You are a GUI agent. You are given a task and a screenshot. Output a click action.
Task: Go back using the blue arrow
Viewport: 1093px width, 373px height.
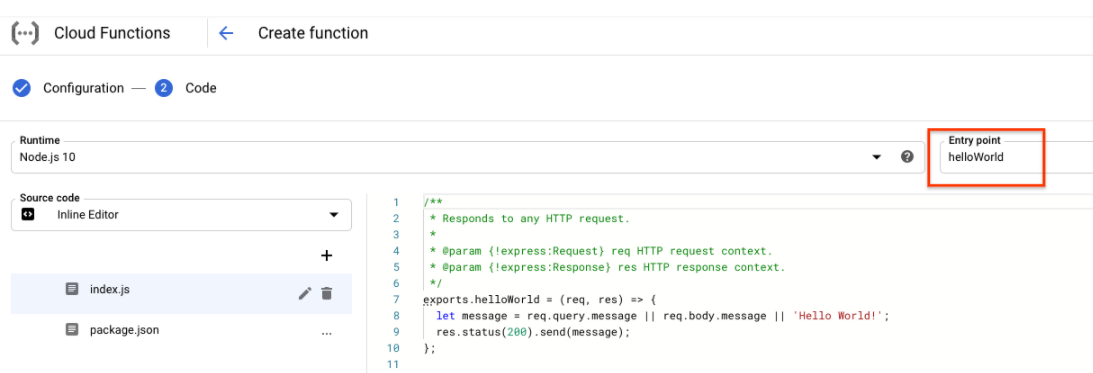point(226,33)
